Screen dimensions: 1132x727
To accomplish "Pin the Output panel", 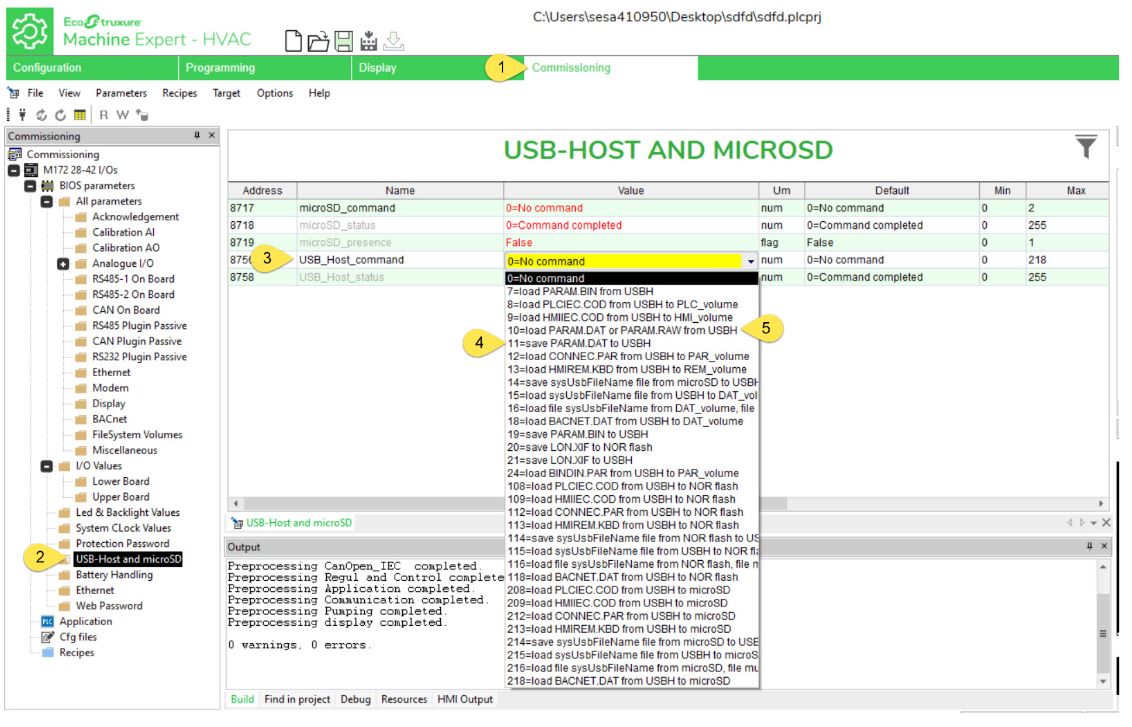I will 1089,547.
